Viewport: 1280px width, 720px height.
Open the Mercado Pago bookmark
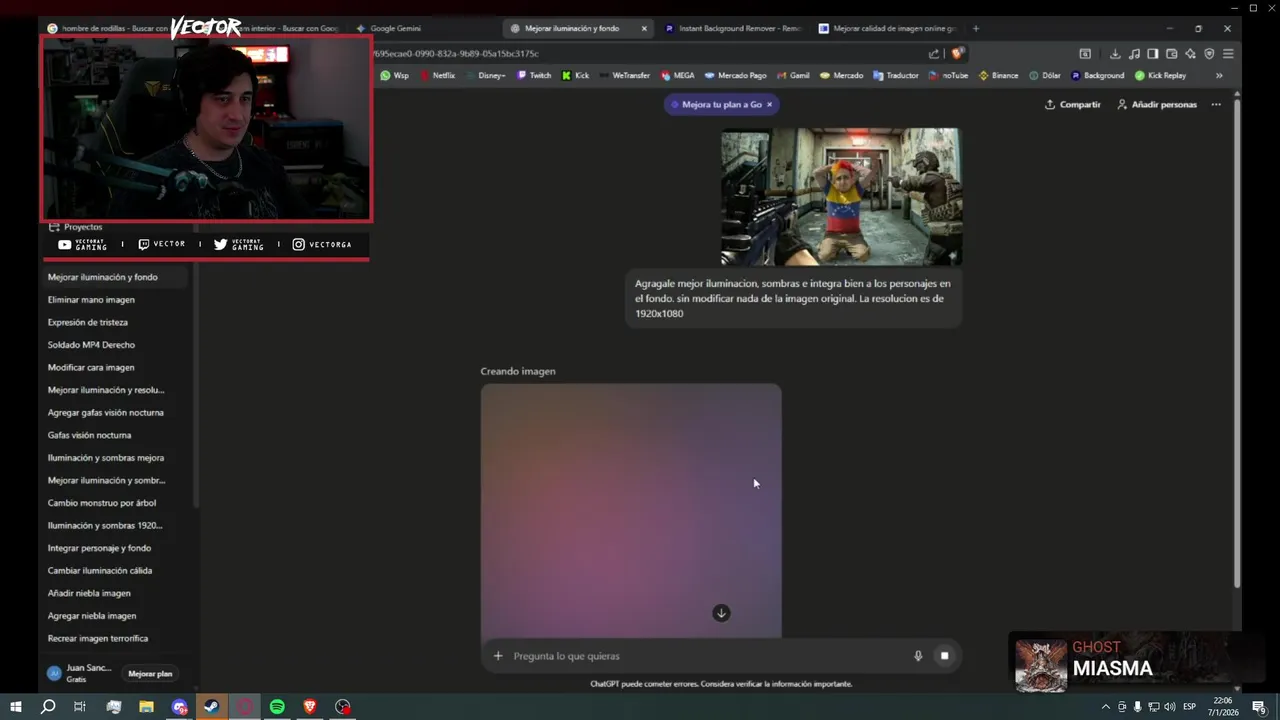tap(735, 75)
